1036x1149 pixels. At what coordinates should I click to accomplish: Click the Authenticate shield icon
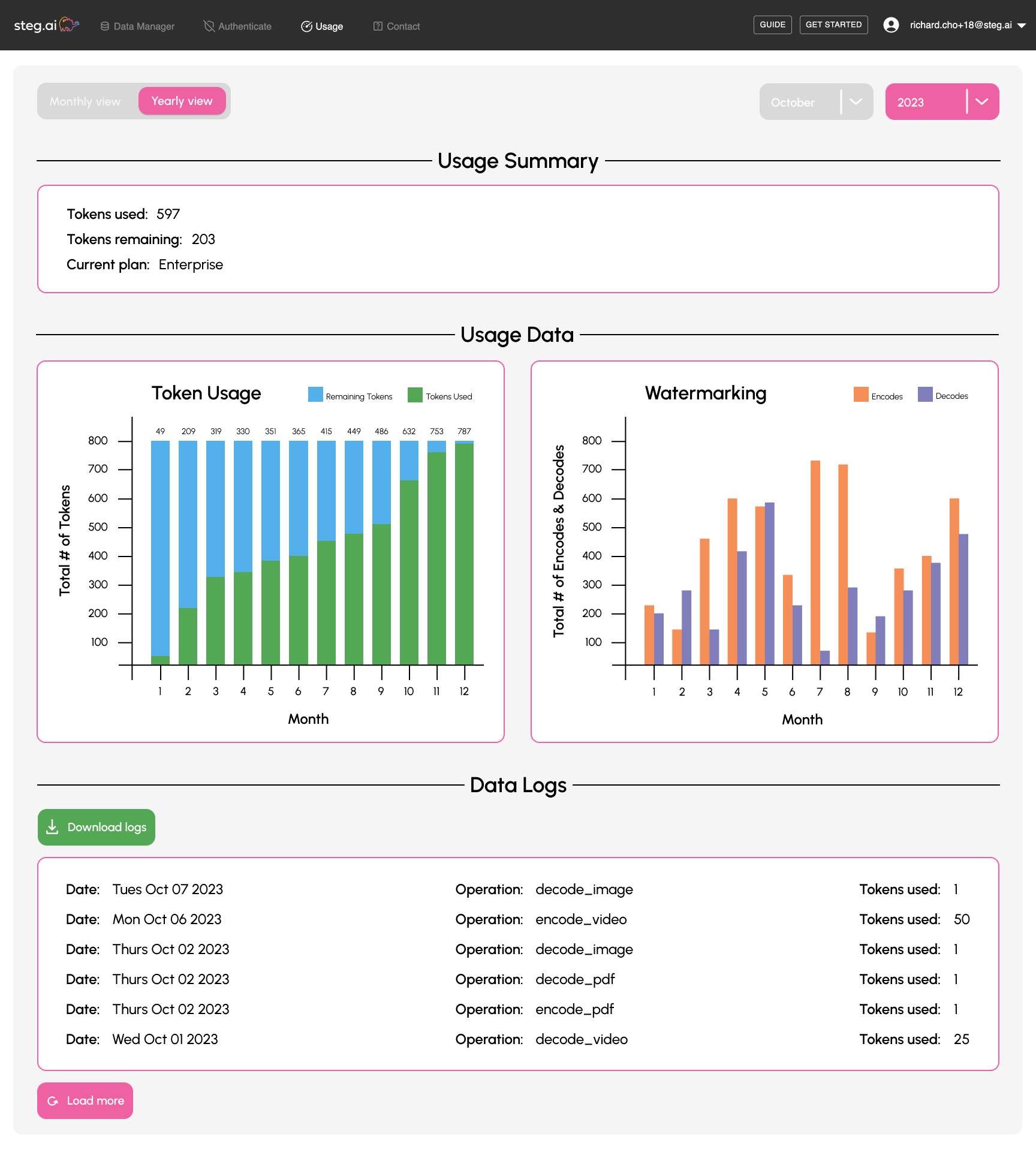(x=209, y=26)
